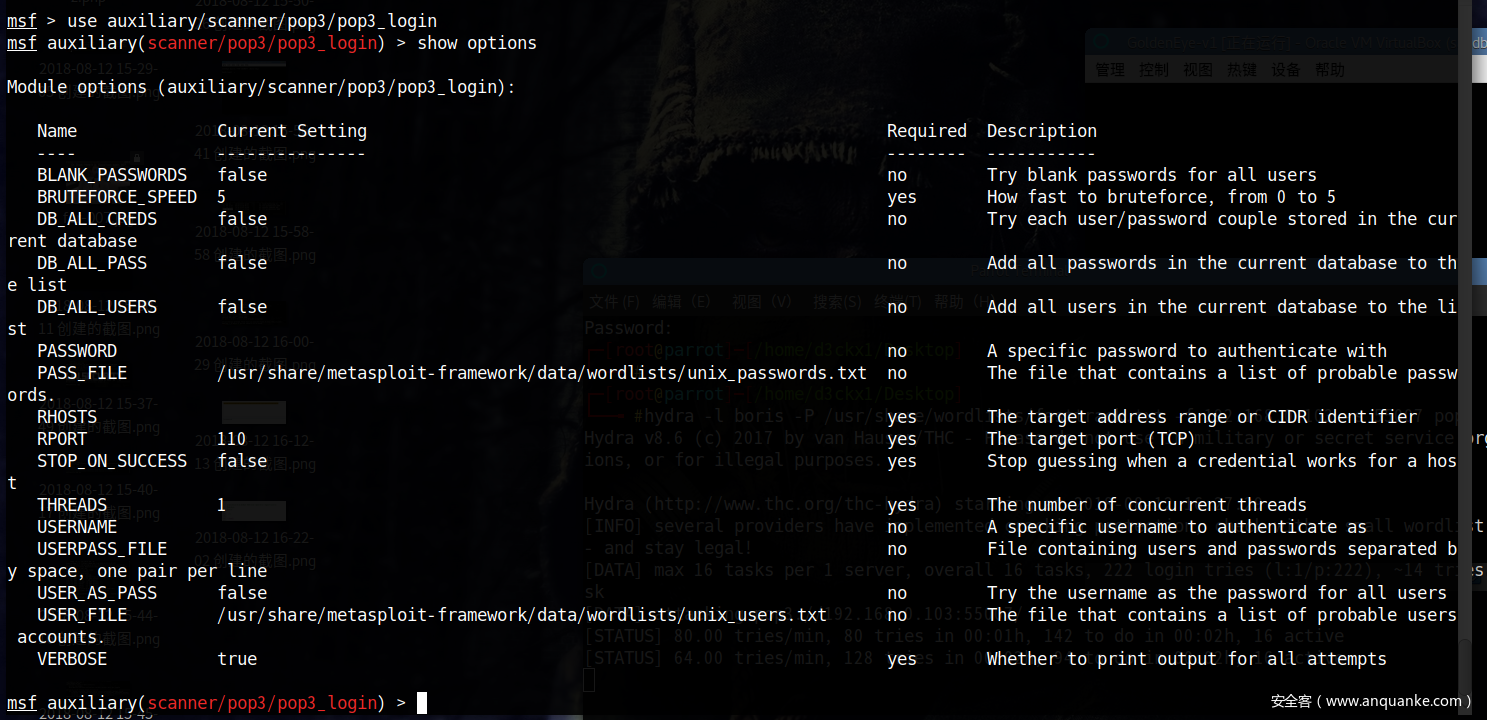The width and height of the screenshot is (1487, 720).
Task: Select the DB_ALL_USERS option name
Action: 97,307
